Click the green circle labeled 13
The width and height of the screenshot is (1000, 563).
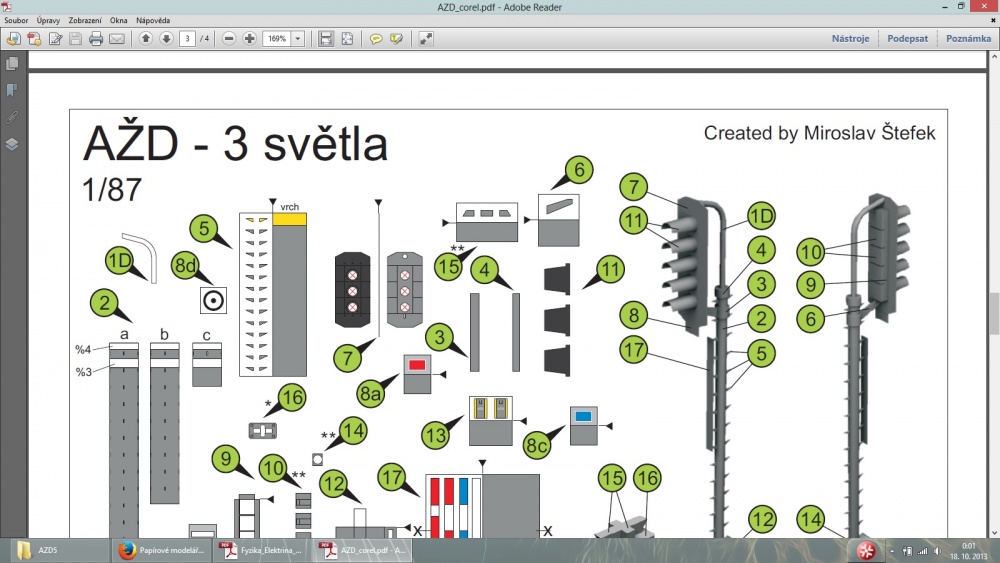[436, 436]
